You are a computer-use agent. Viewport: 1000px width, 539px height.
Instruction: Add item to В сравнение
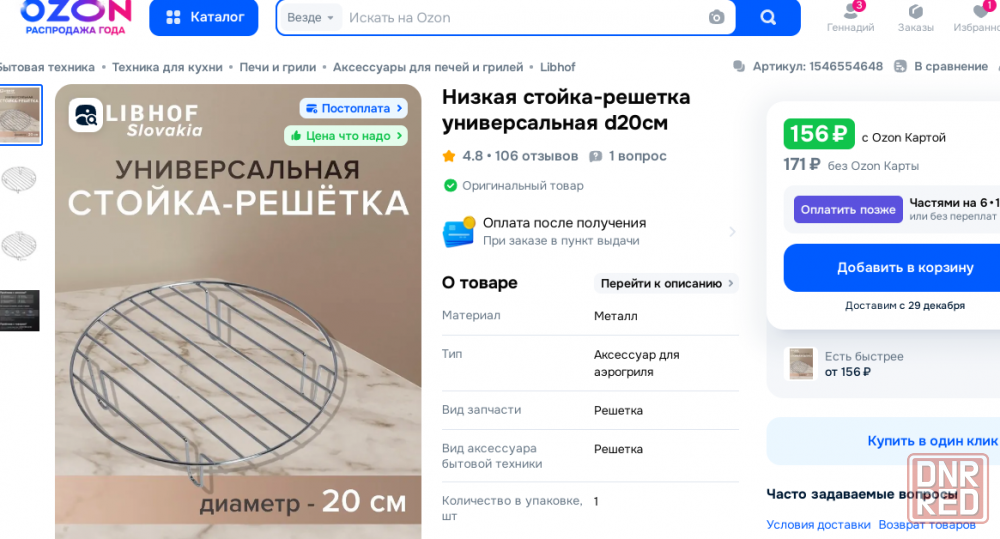[941, 66]
